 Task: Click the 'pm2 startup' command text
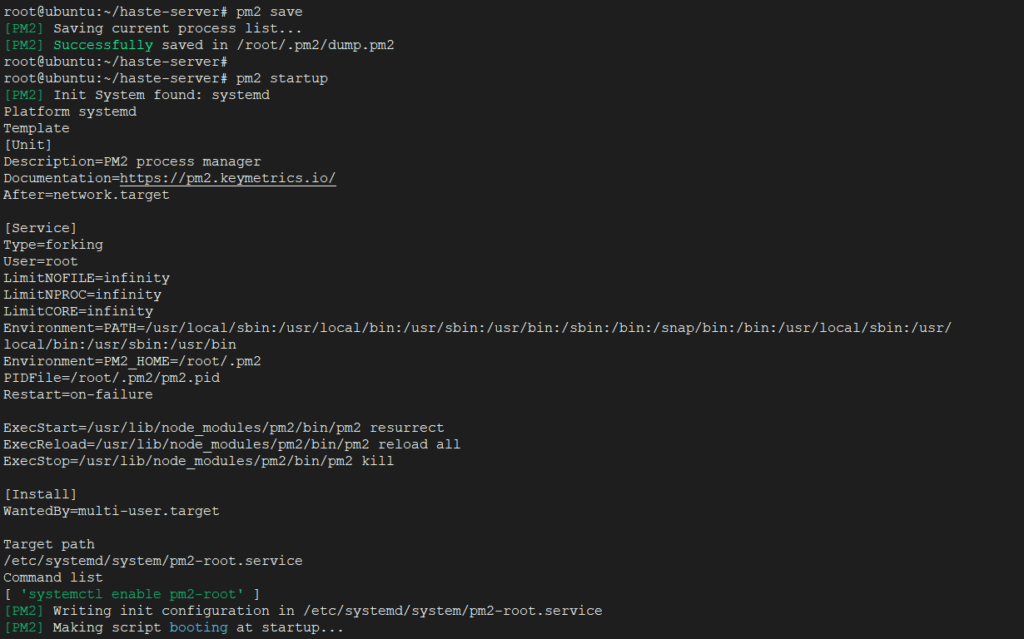281,78
